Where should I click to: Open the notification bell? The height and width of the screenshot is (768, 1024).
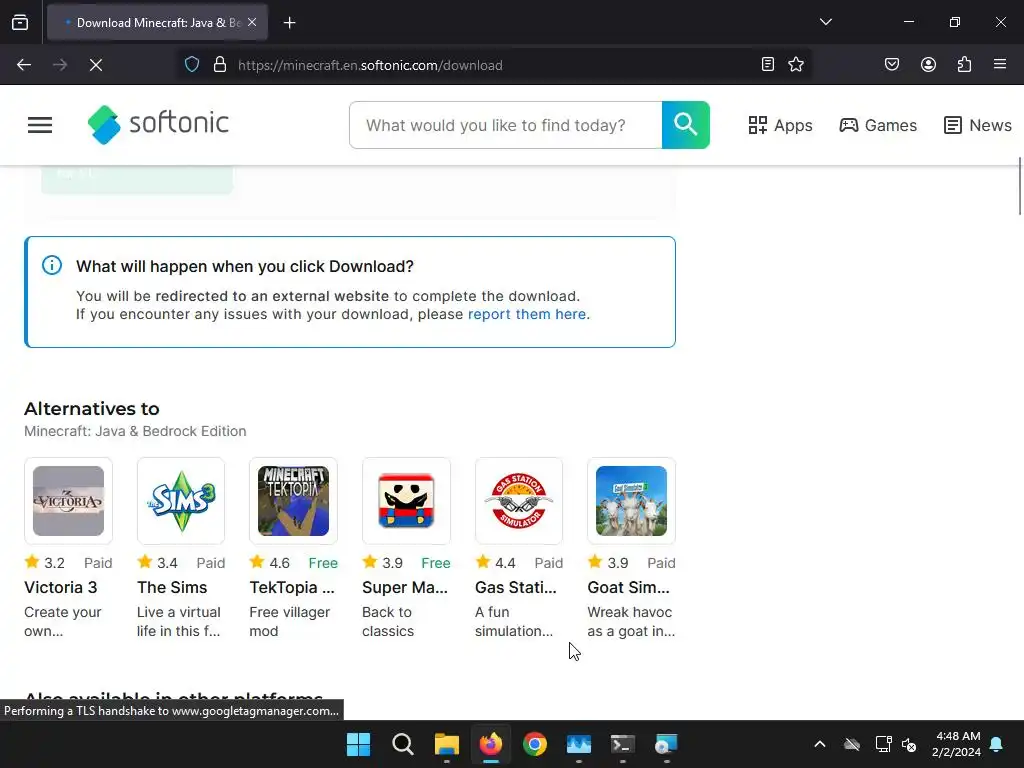(x=997, y=744)
